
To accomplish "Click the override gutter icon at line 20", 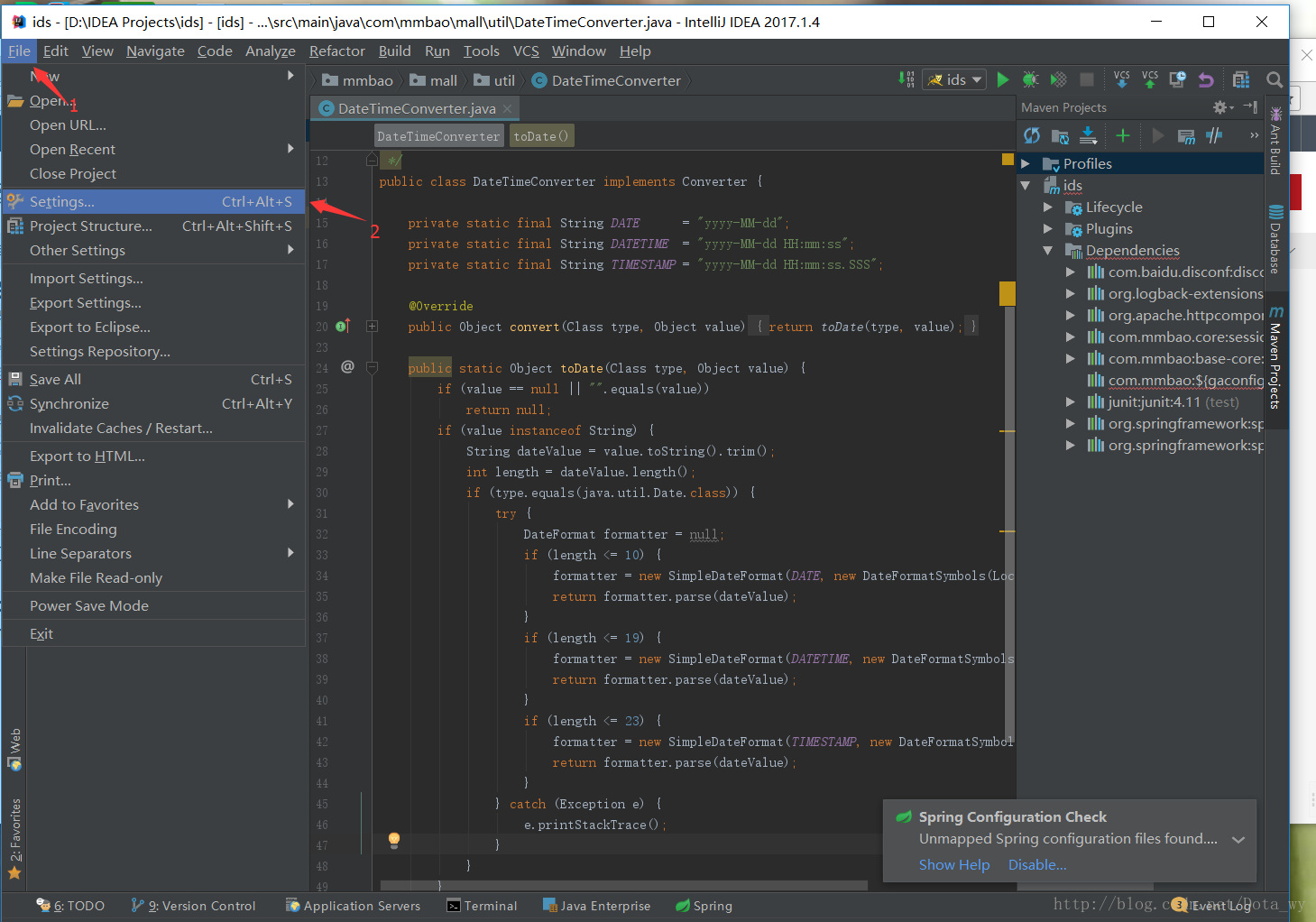I will coord(343,326).
